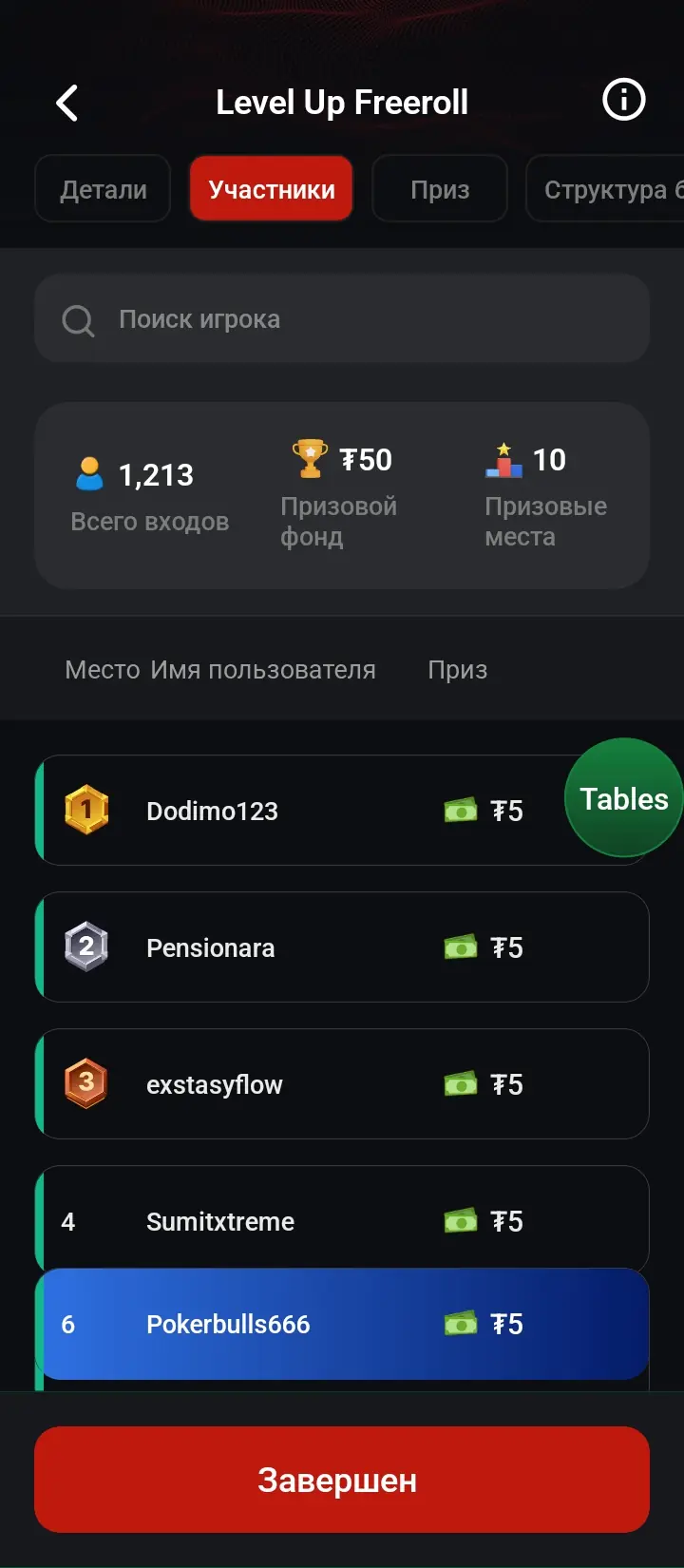Switch to the Детали tab

click(103, 189)
